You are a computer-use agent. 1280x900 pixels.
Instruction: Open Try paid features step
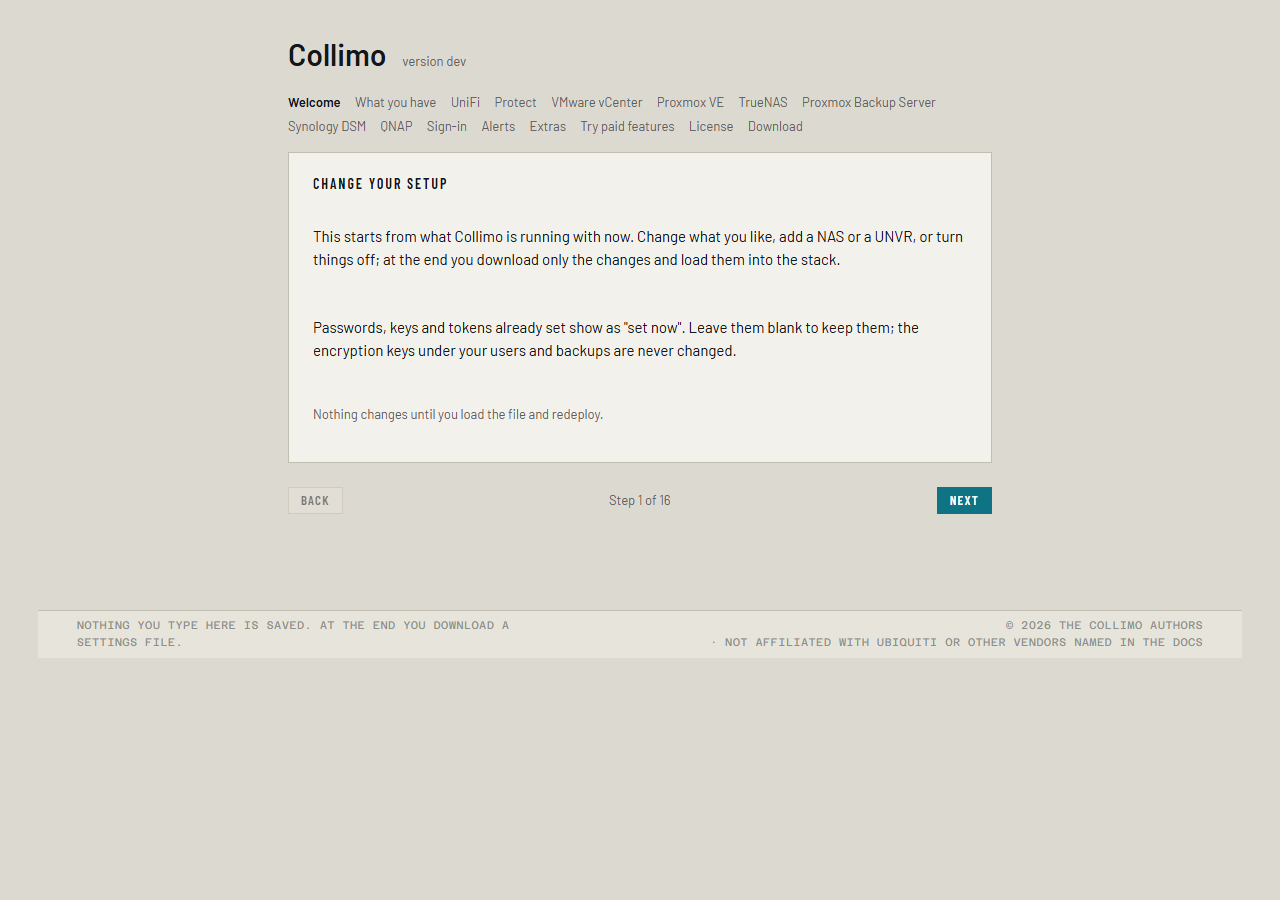pyautogui.click(x=627, y=126)
